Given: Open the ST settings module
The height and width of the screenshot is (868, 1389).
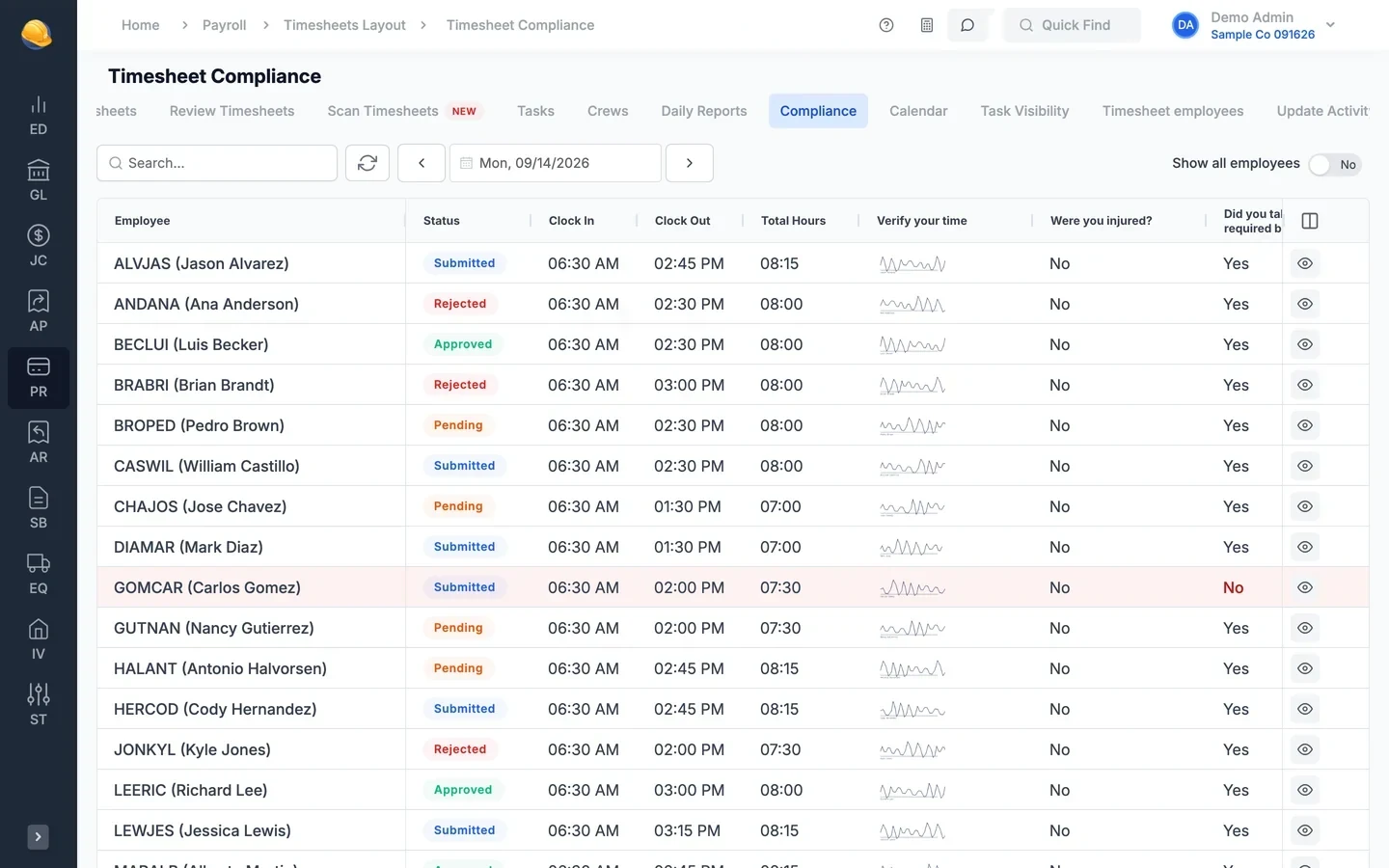Looking at the screenshot, I should tap(39, 706).
